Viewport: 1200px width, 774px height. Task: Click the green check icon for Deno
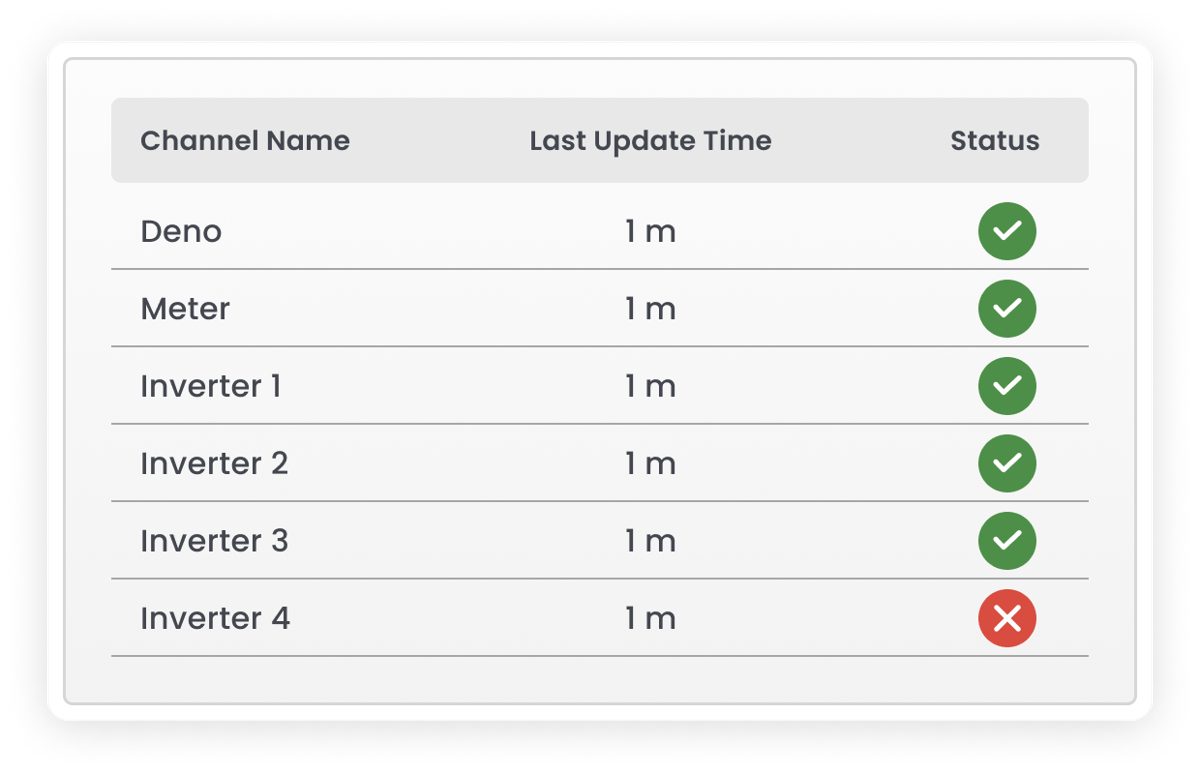(x=1007, y=231)
